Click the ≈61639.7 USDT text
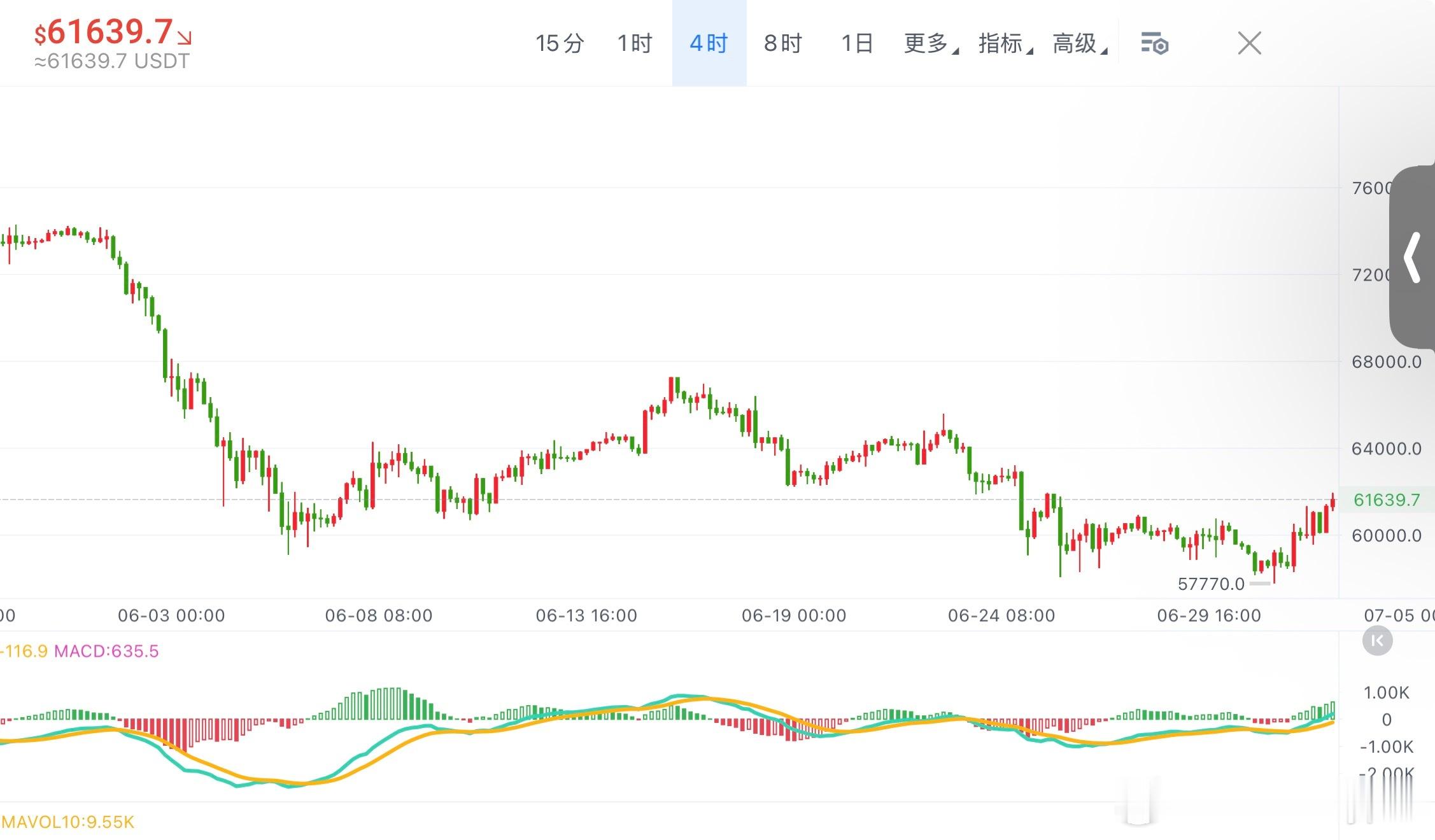Screen dimensions: 1435x840 [x=112, y=61]
